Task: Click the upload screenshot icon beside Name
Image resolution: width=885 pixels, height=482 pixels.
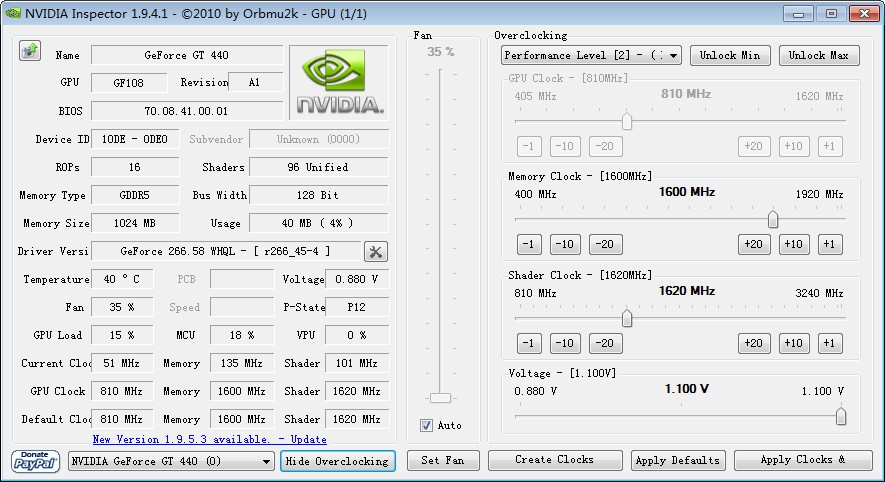Action: [x=29, y=51]
